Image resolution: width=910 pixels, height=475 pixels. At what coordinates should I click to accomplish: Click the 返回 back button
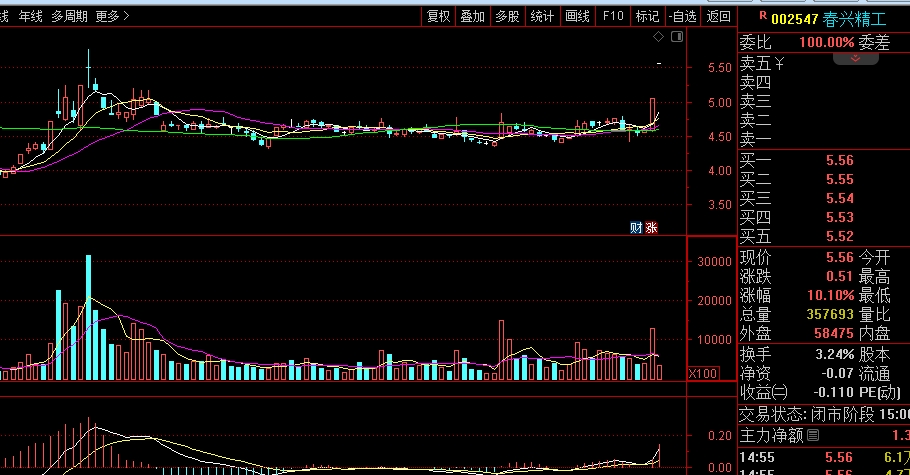[x=718, y=16]
